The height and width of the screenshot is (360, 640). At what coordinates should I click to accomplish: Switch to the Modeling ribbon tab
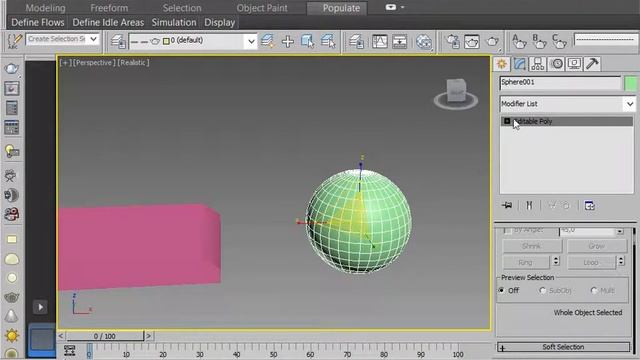(45, 8)
